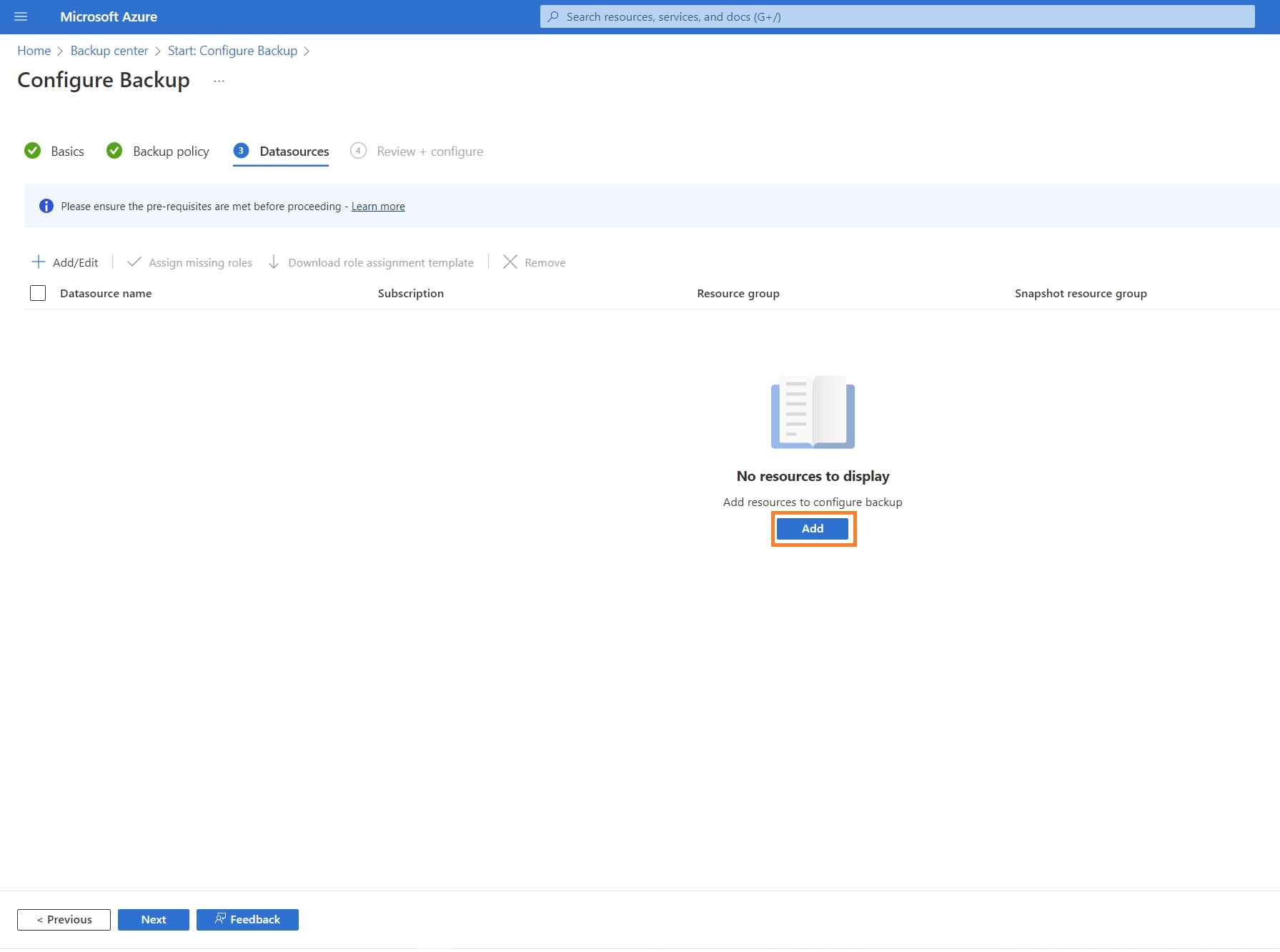Open the ellipsis menu beside Configure Backup

[x=219, y=81]
